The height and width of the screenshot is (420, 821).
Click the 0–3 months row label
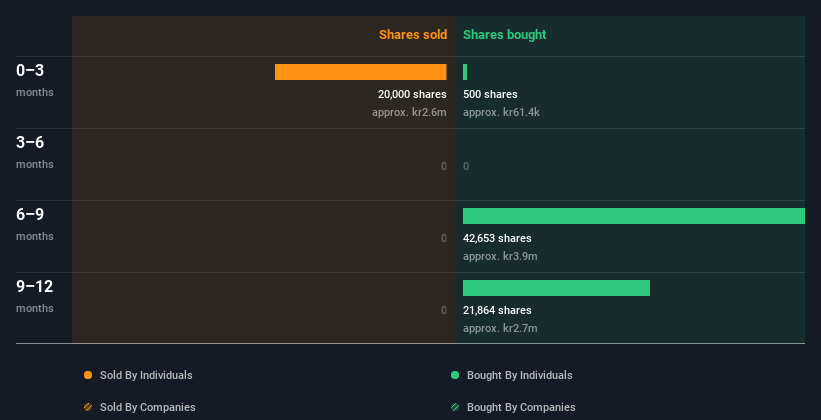(35, 80)
